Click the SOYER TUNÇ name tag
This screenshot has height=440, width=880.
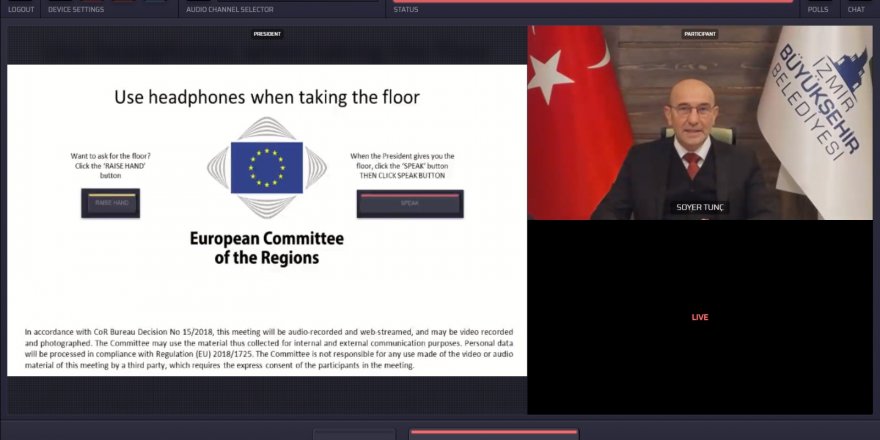pos(700,208)
